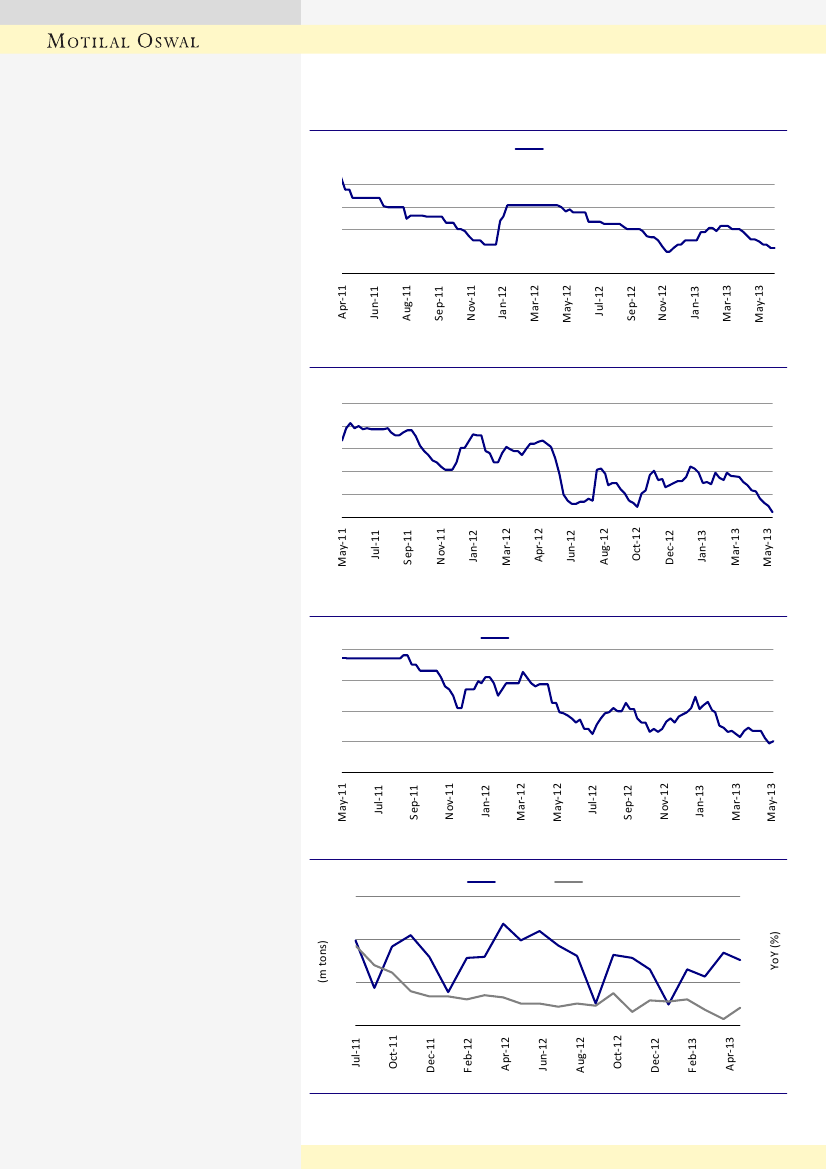Click the Oct-11 label on the bottom chart
Image resolution: width=826 pixels, height=1169 pixels.
pyautogui.click(x=394, y=1054)
